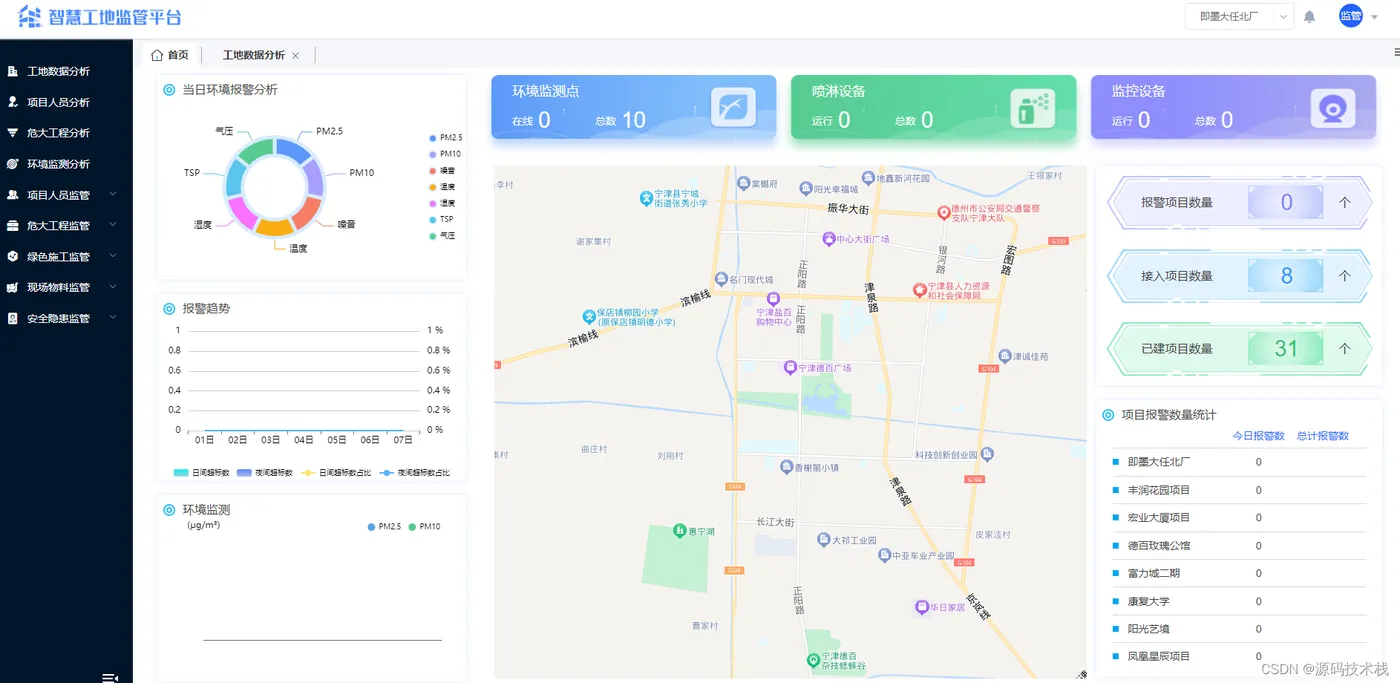Toggle 日间超标数 legend in trend chart
This screenshot has width=1400, height=683.
tap(202, 472)
